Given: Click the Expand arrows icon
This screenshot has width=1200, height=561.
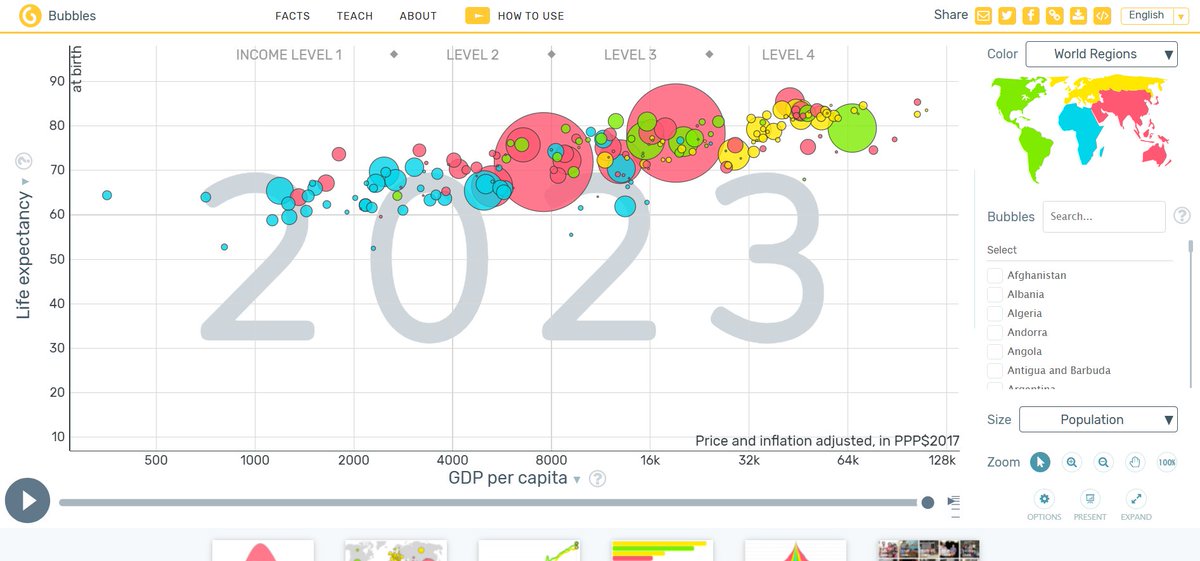Looking at the screenshot, I should coord(1136,499).
